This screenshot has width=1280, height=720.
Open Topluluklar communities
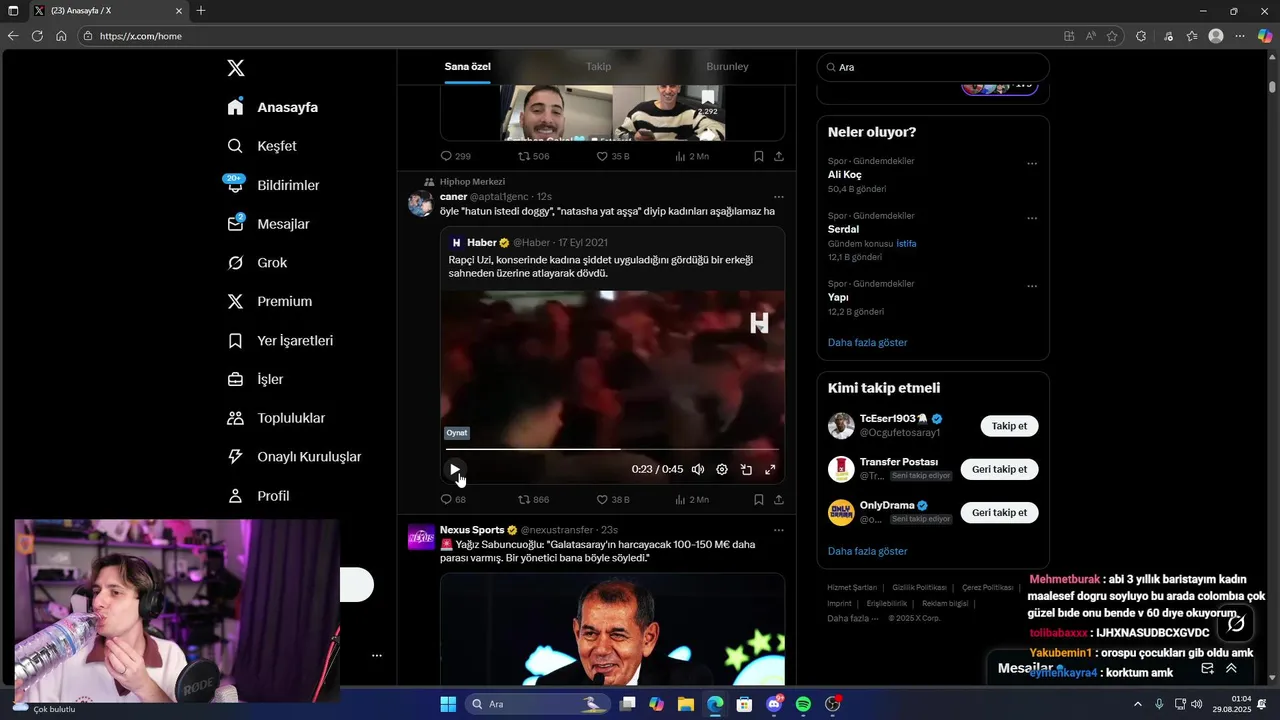277,418
